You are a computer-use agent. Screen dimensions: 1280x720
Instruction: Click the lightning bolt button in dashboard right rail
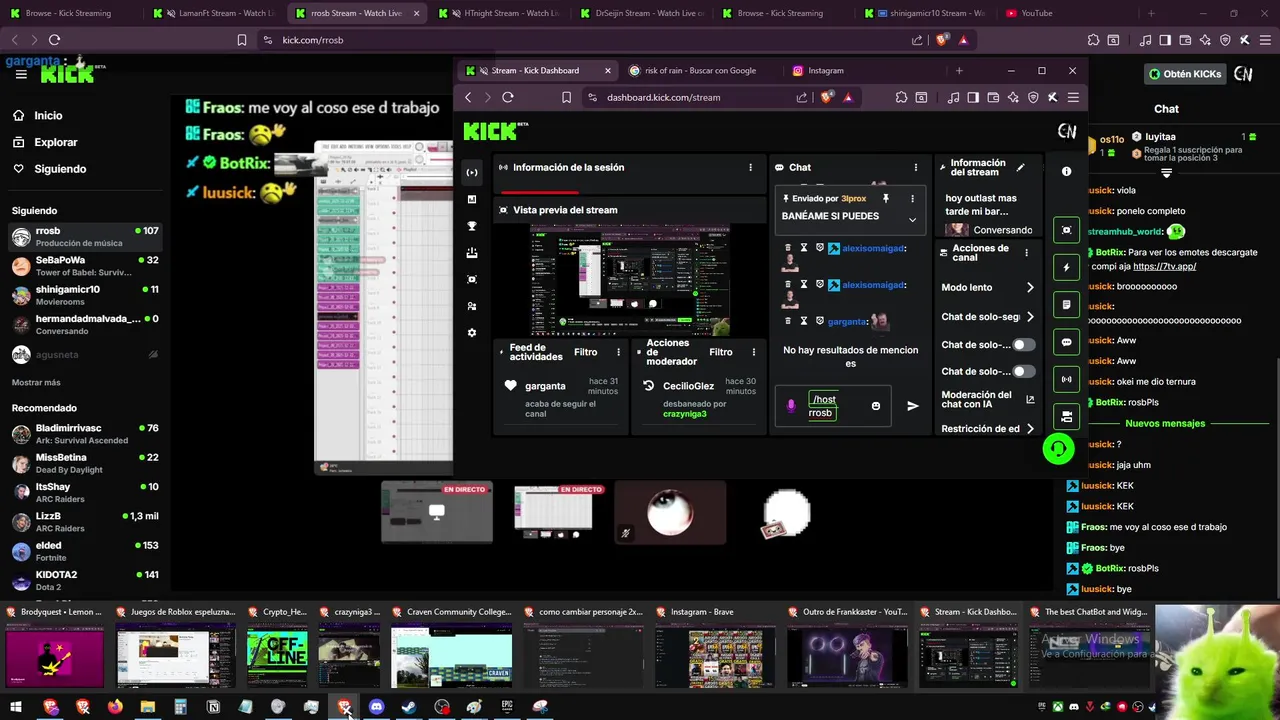1066,267
